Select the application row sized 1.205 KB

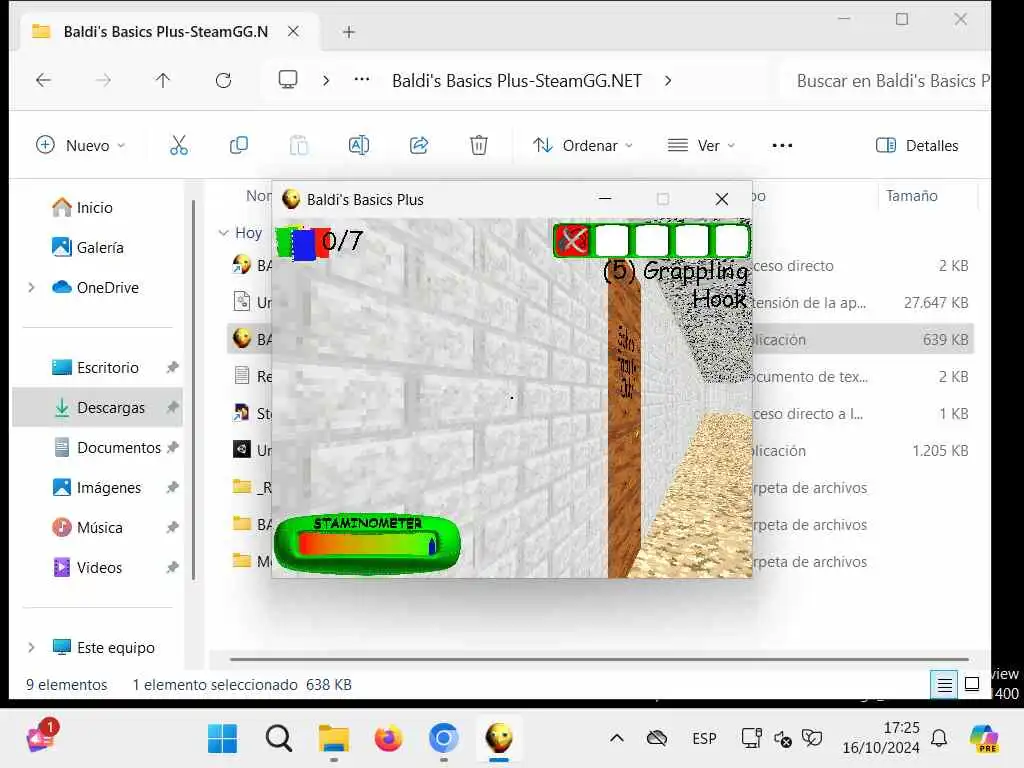coord(600,450)
